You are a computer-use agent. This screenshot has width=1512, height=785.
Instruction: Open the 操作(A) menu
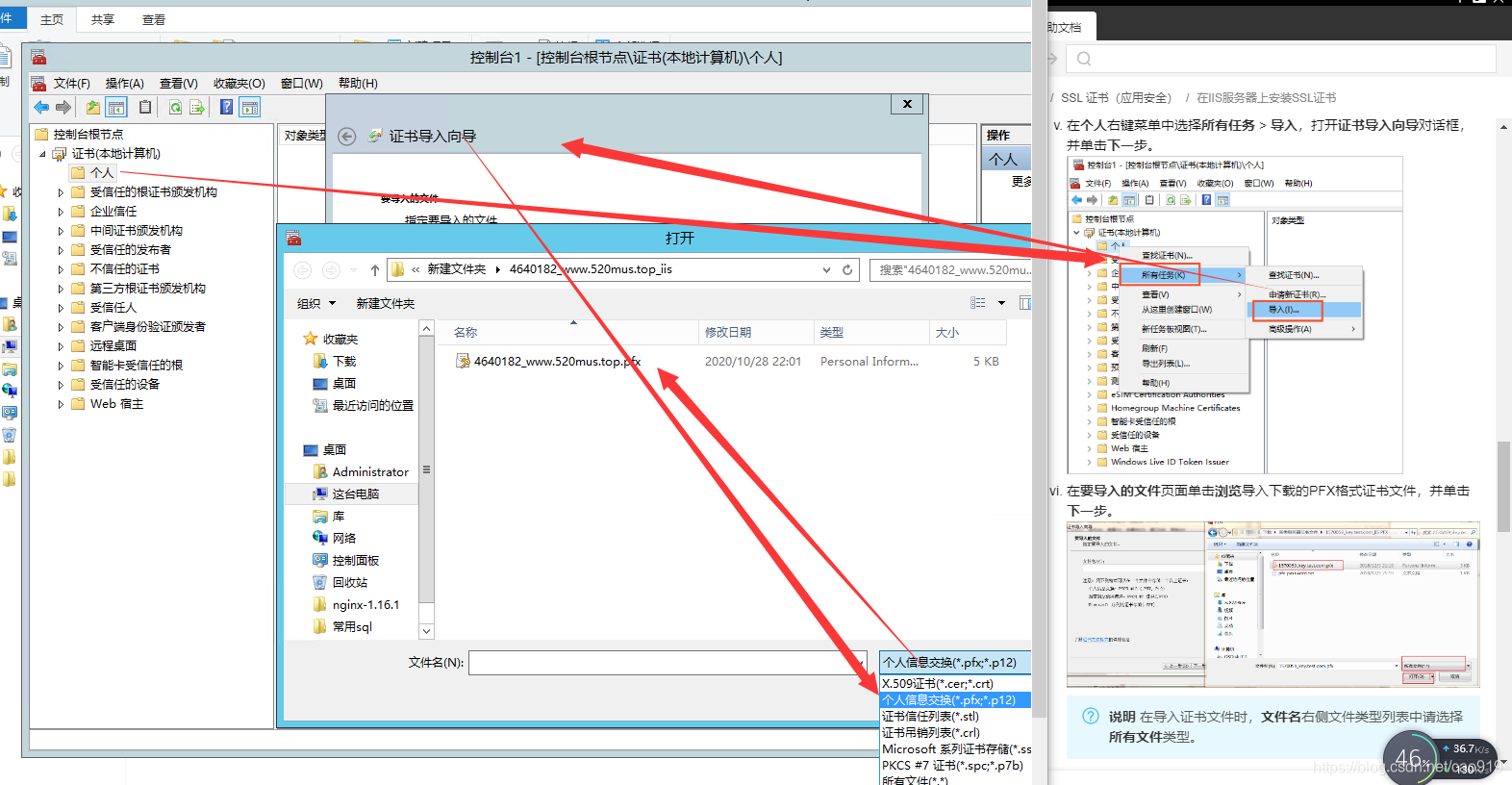(x=125, y=84)
